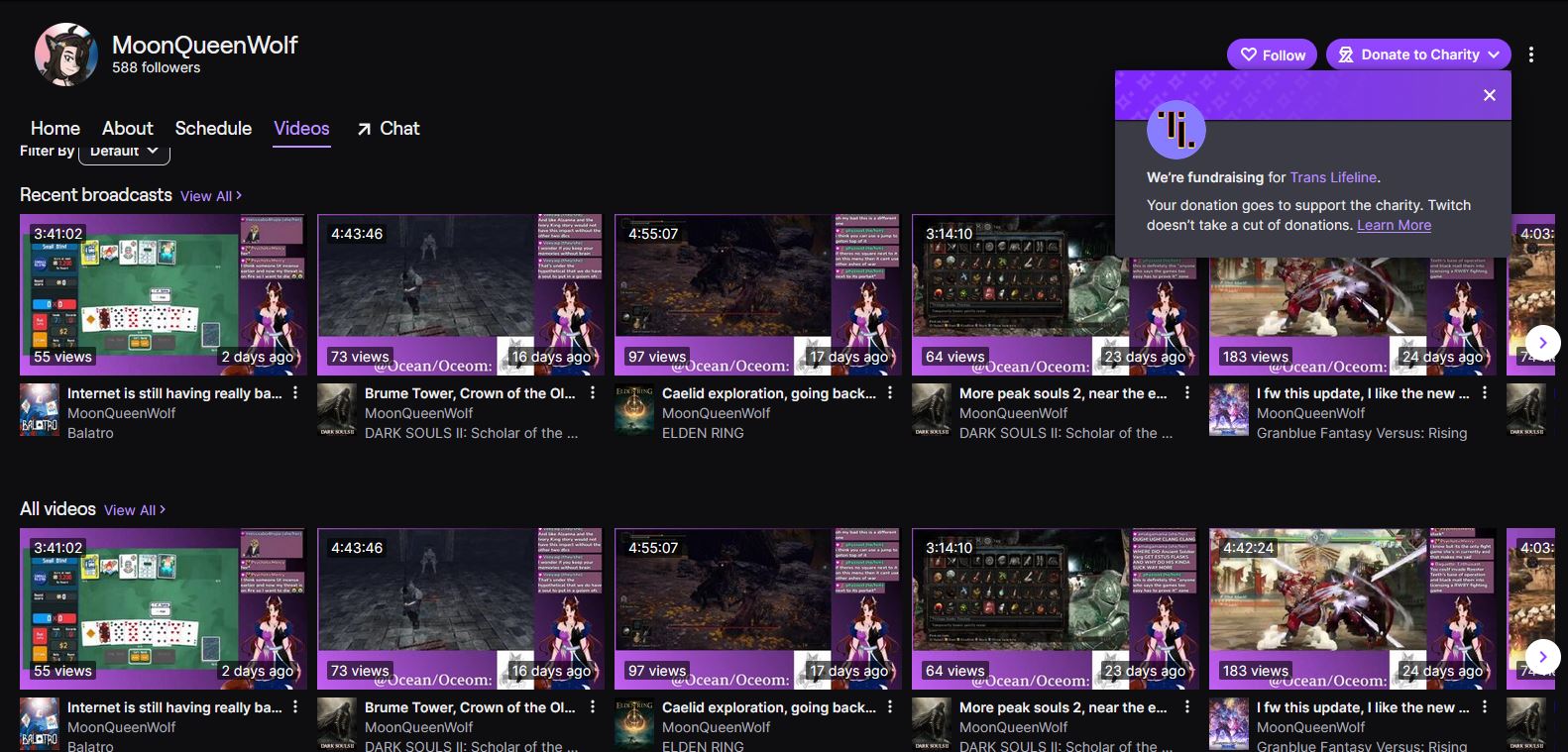Close the Trans Lifeline fundraising popup
Image resolution: width=1568 pixels, height=752 pixels.
[1489, 95]
